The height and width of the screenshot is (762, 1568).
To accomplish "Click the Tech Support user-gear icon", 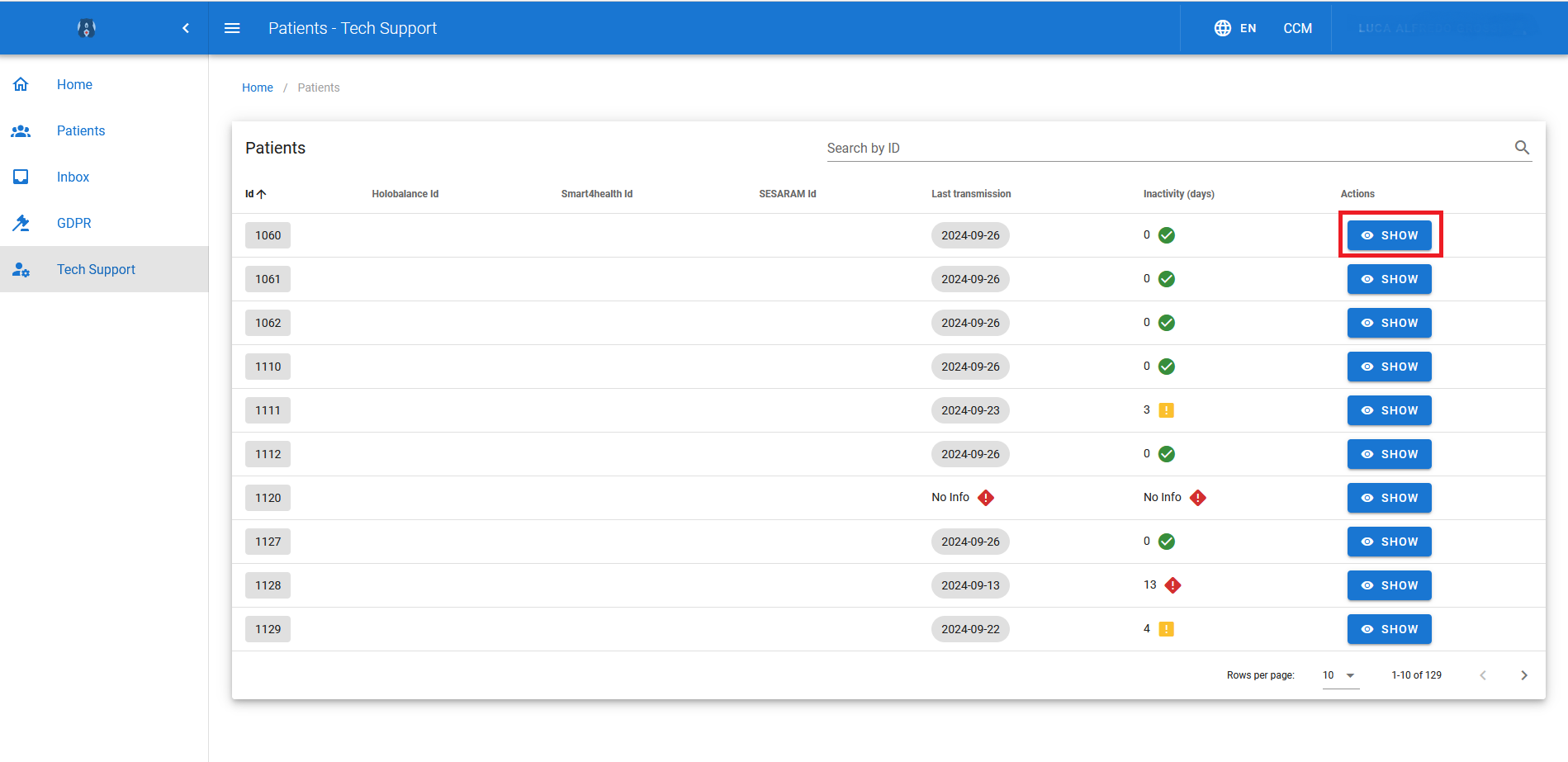I will pos(21,269).
